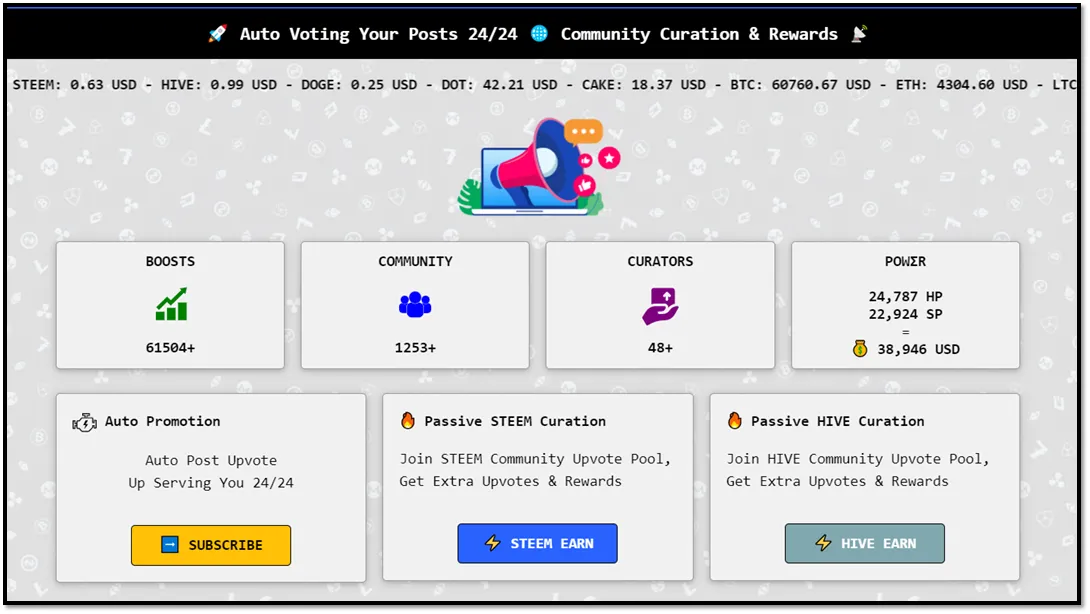
Task: Click the HIVE: 0.99 USD ticker entry
Action: point(219,85)
